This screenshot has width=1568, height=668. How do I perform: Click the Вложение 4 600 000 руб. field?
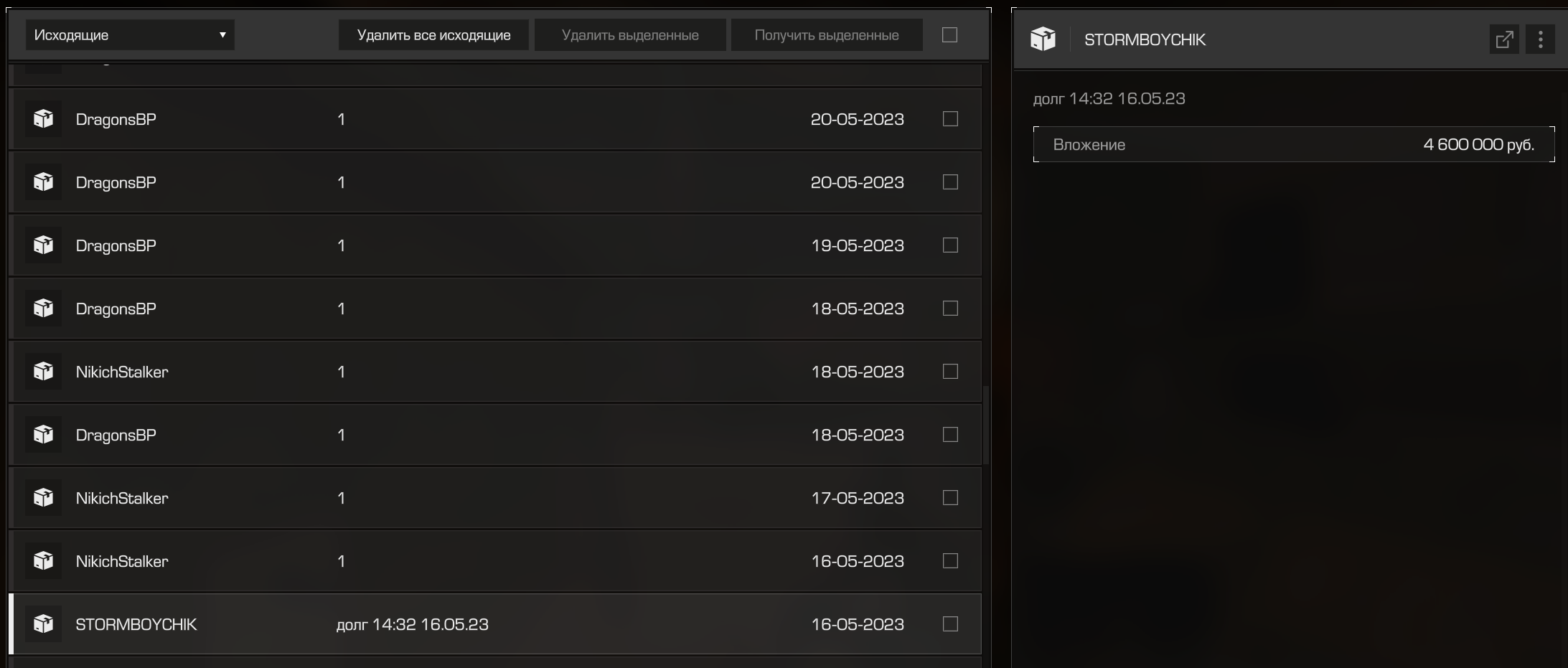pyautogui.click(x=1294, y=144)
